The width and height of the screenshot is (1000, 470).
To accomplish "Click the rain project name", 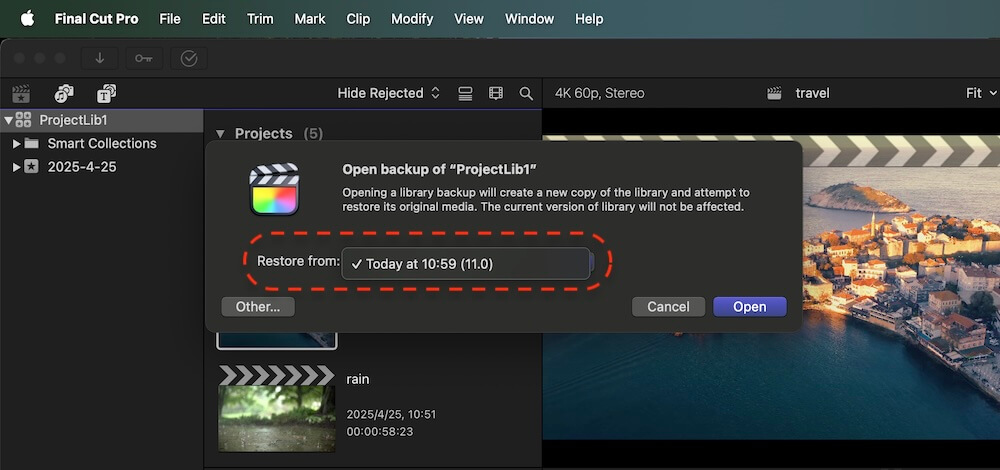I will click(x=358, y=379).
